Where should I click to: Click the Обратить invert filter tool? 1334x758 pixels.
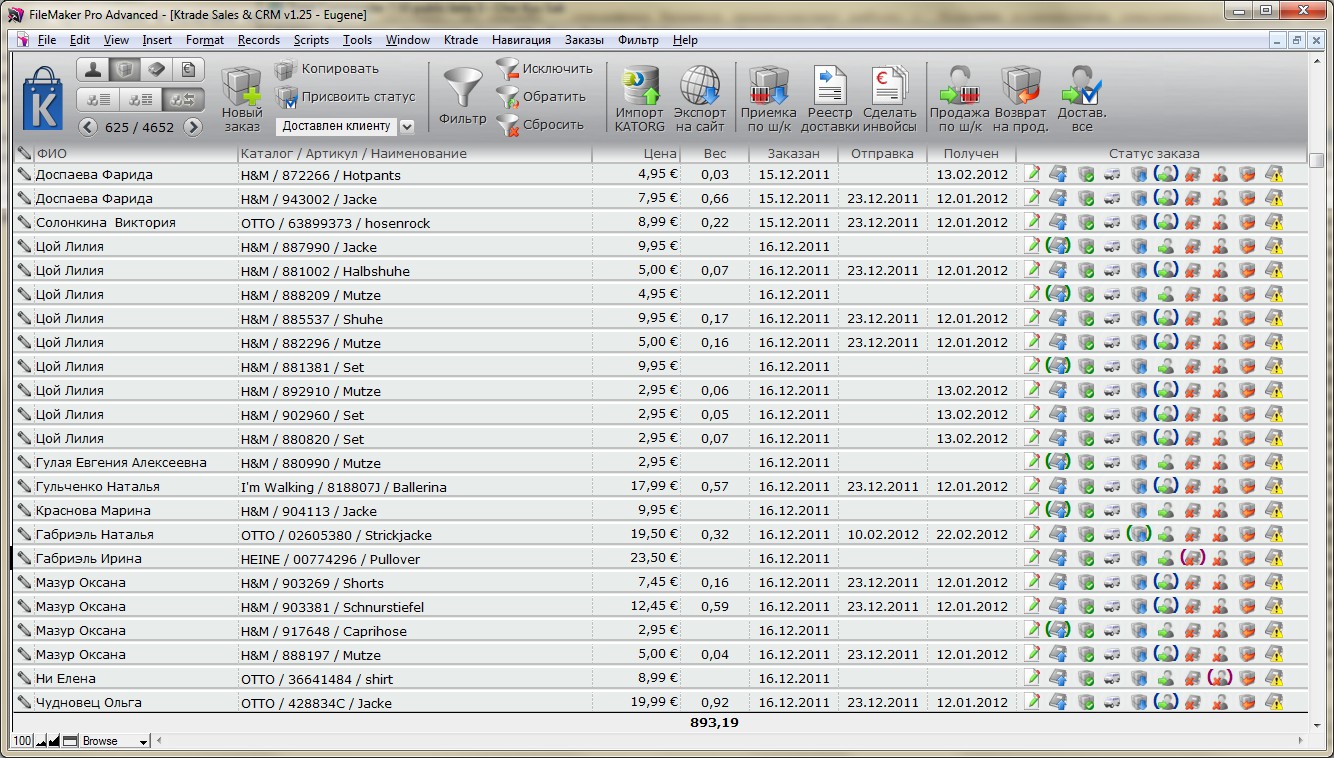[541, 97]
